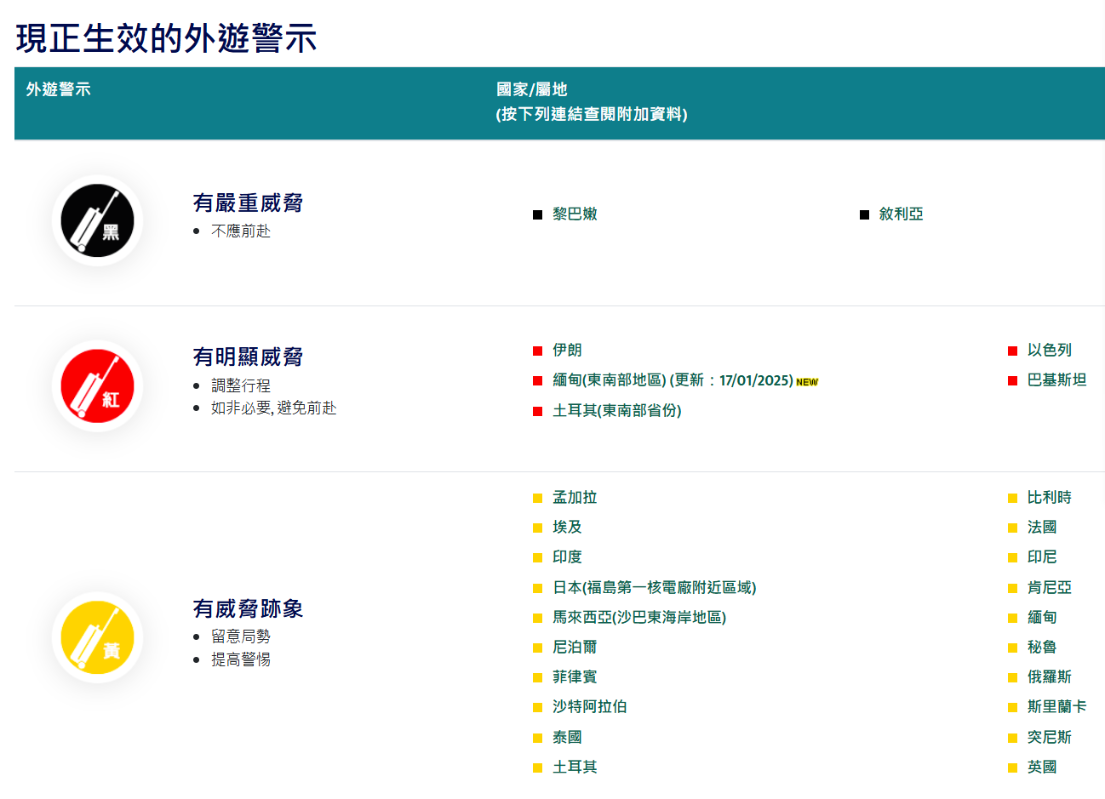Open the 巴基斯坦 red alert link
The image size is (1105, 799).
(1056, 380)
